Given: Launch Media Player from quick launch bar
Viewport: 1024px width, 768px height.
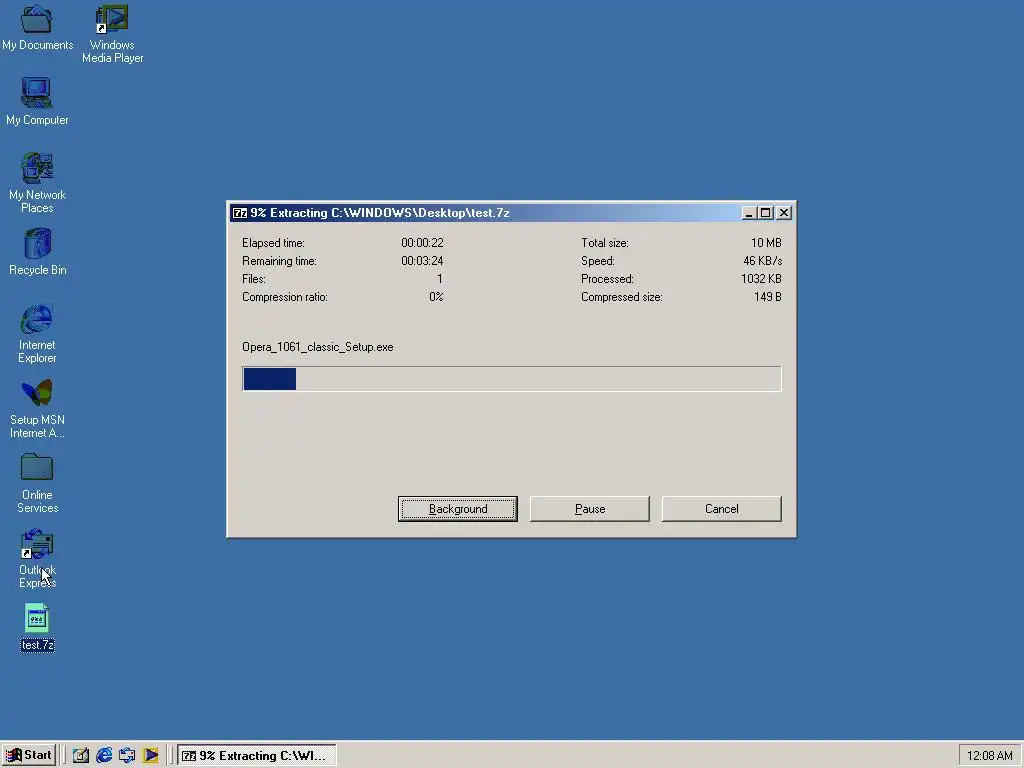Looking at the screenshot, I should (x=150, y=756).
